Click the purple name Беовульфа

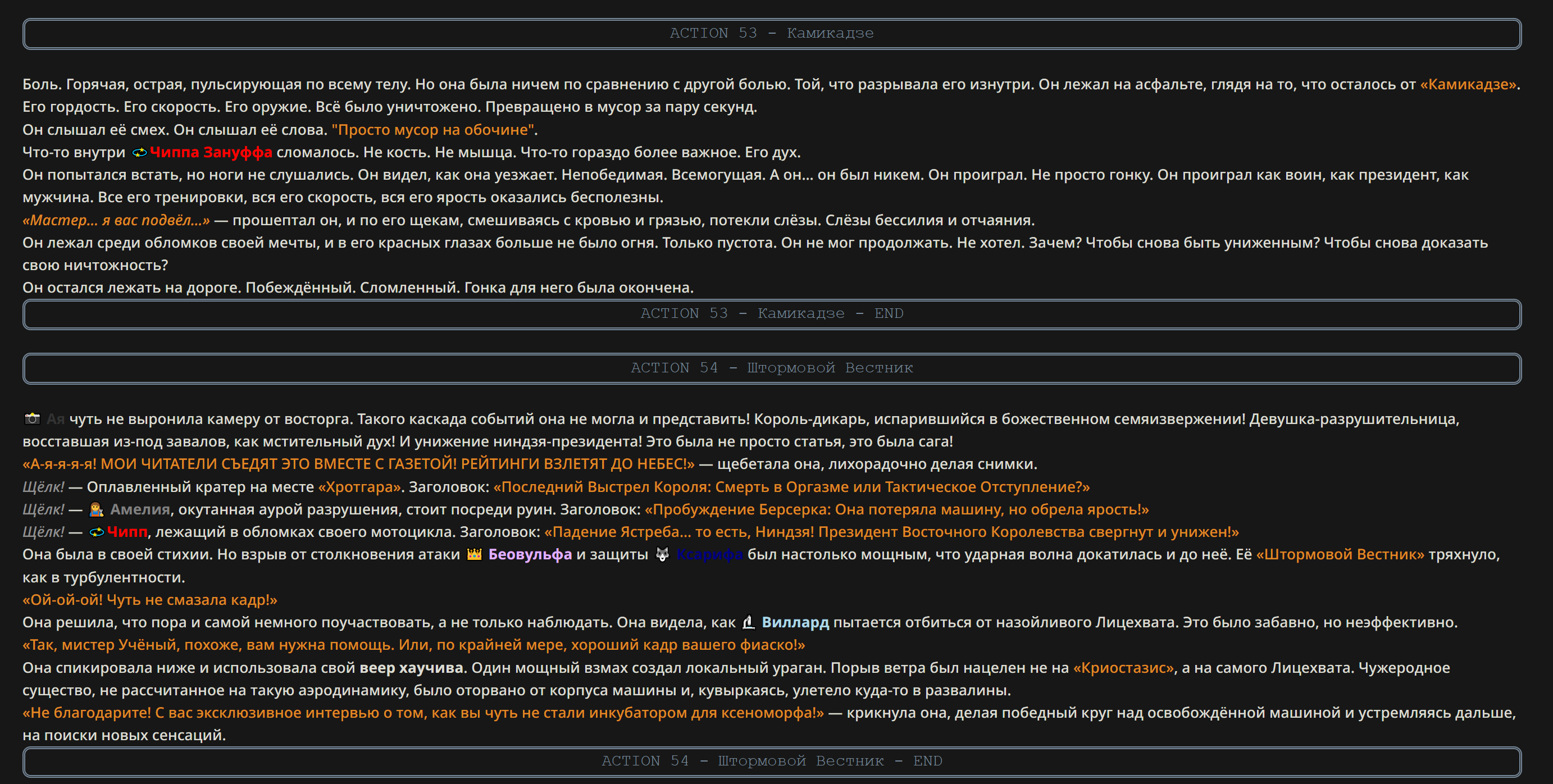click(x=530, y=554)
